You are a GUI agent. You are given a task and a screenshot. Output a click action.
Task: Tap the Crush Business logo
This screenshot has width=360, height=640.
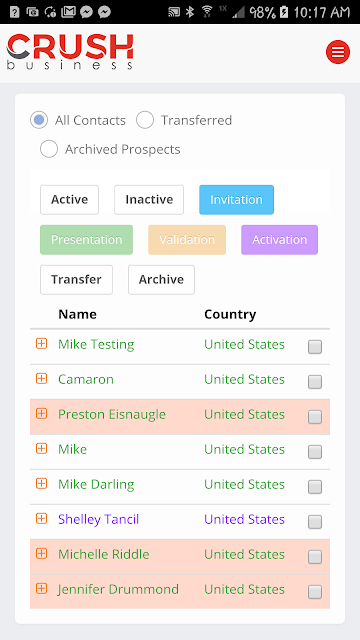pyautogui.click(x=70, y=52)
